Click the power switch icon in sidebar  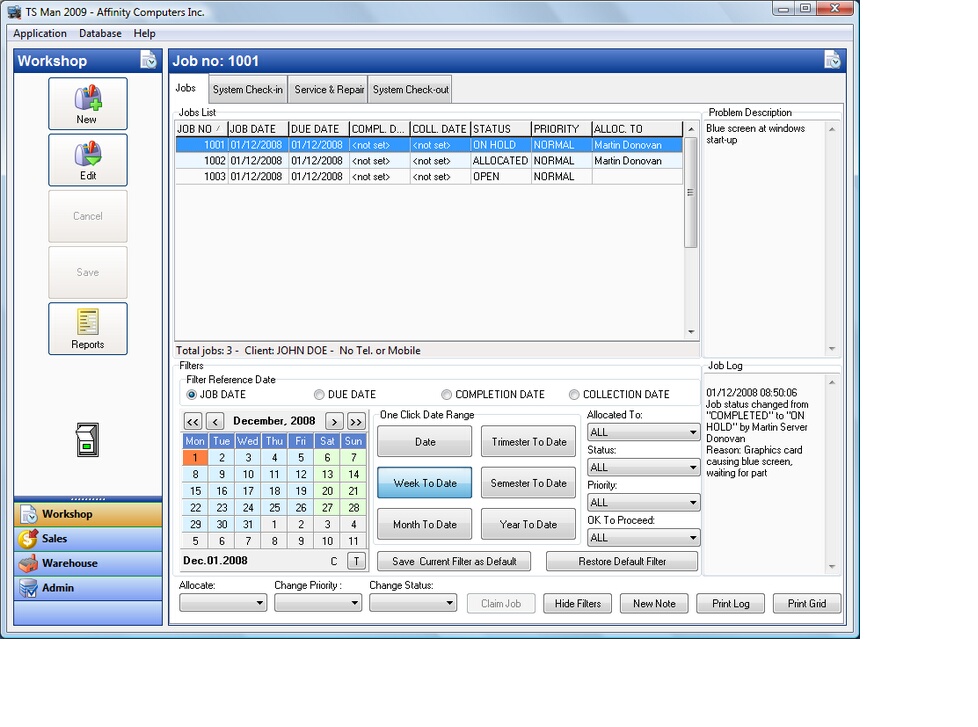click(87, 440)
